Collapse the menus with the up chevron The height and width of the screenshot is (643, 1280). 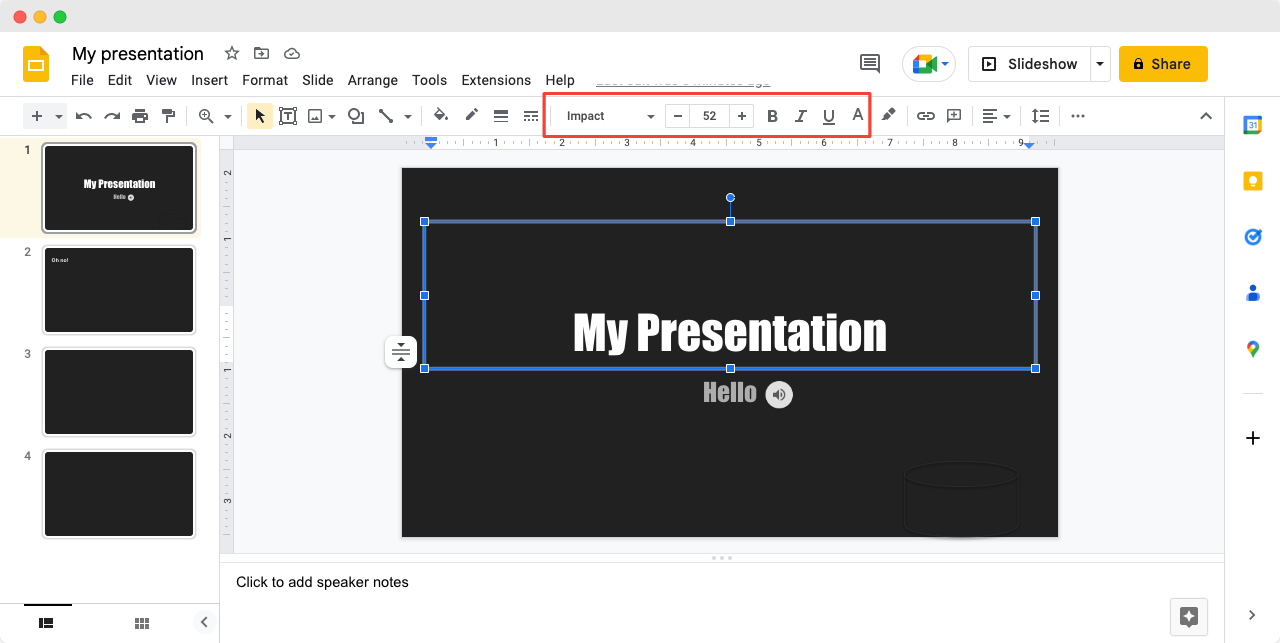[1205, 116]
